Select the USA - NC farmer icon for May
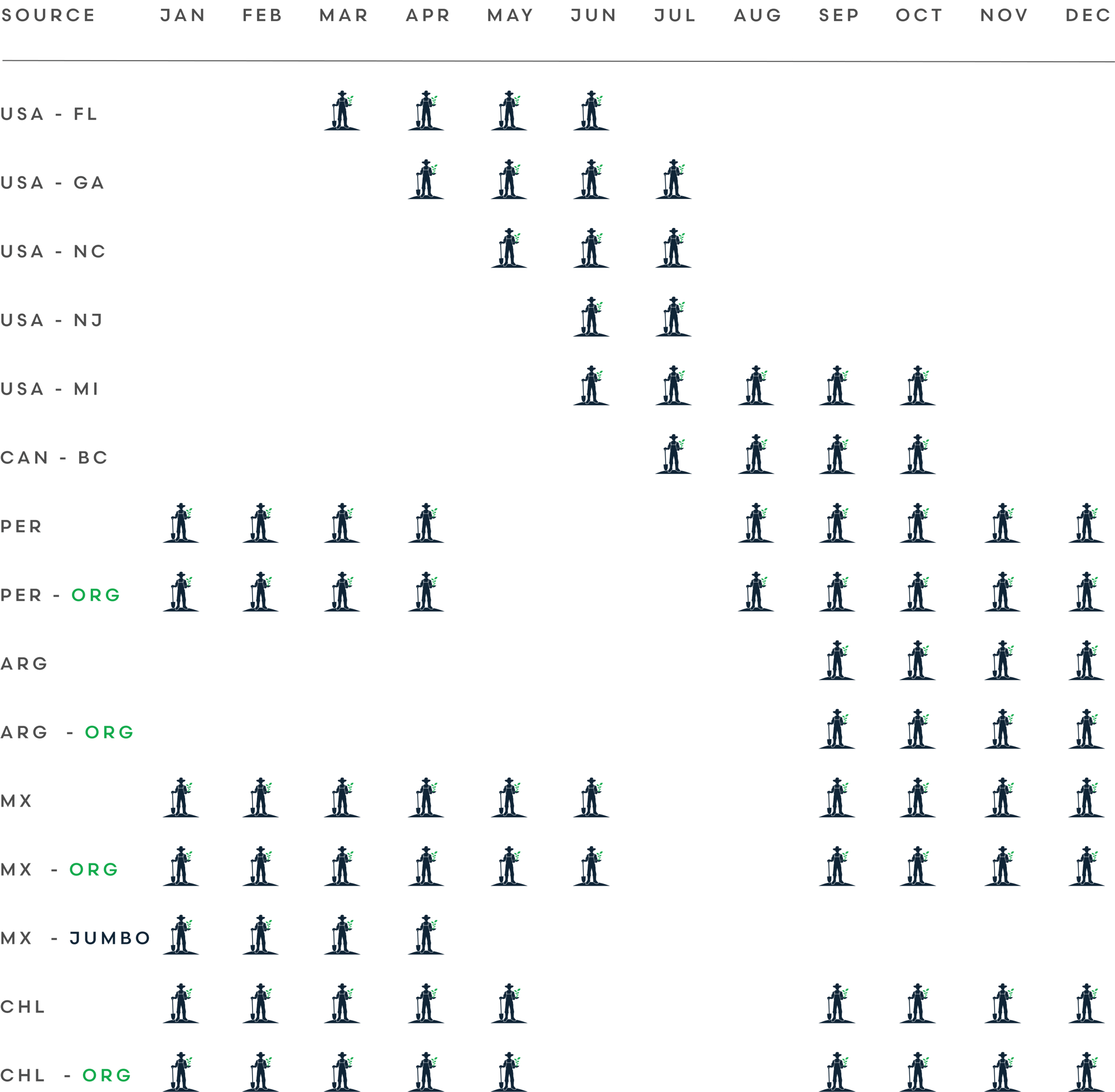Image resolution: width=1115 pixels, height=1092 pixels. [509, 249]
